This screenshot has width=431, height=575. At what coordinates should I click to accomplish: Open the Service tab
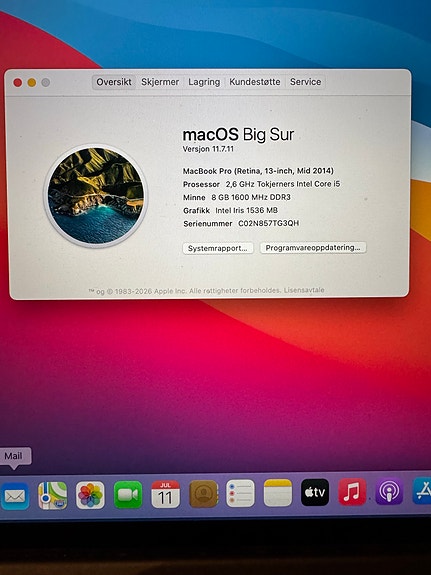[x=306, y=82]
